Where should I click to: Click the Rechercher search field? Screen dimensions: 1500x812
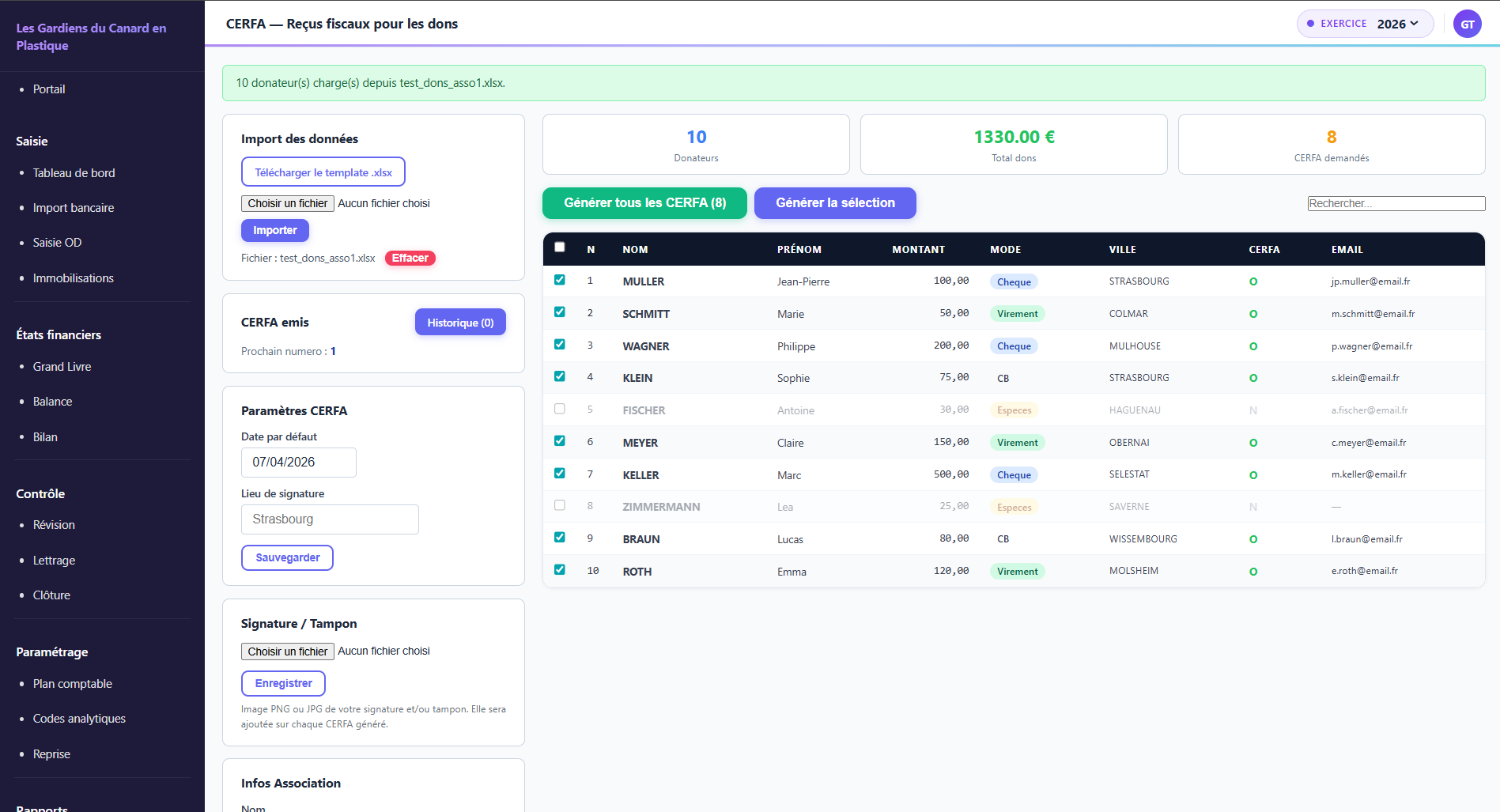click(x=1396, y=203)
